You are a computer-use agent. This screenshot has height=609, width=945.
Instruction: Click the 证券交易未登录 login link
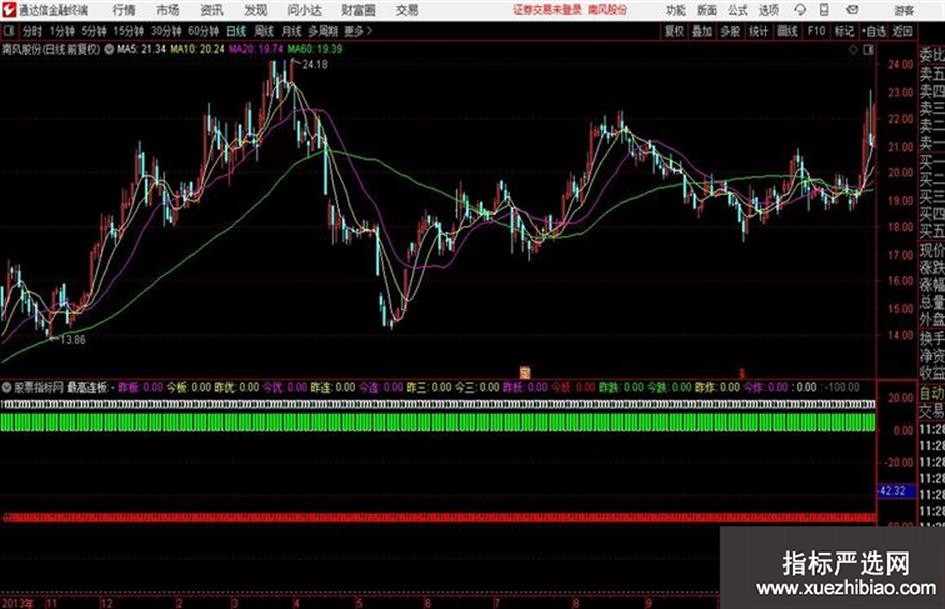point(547,10)
